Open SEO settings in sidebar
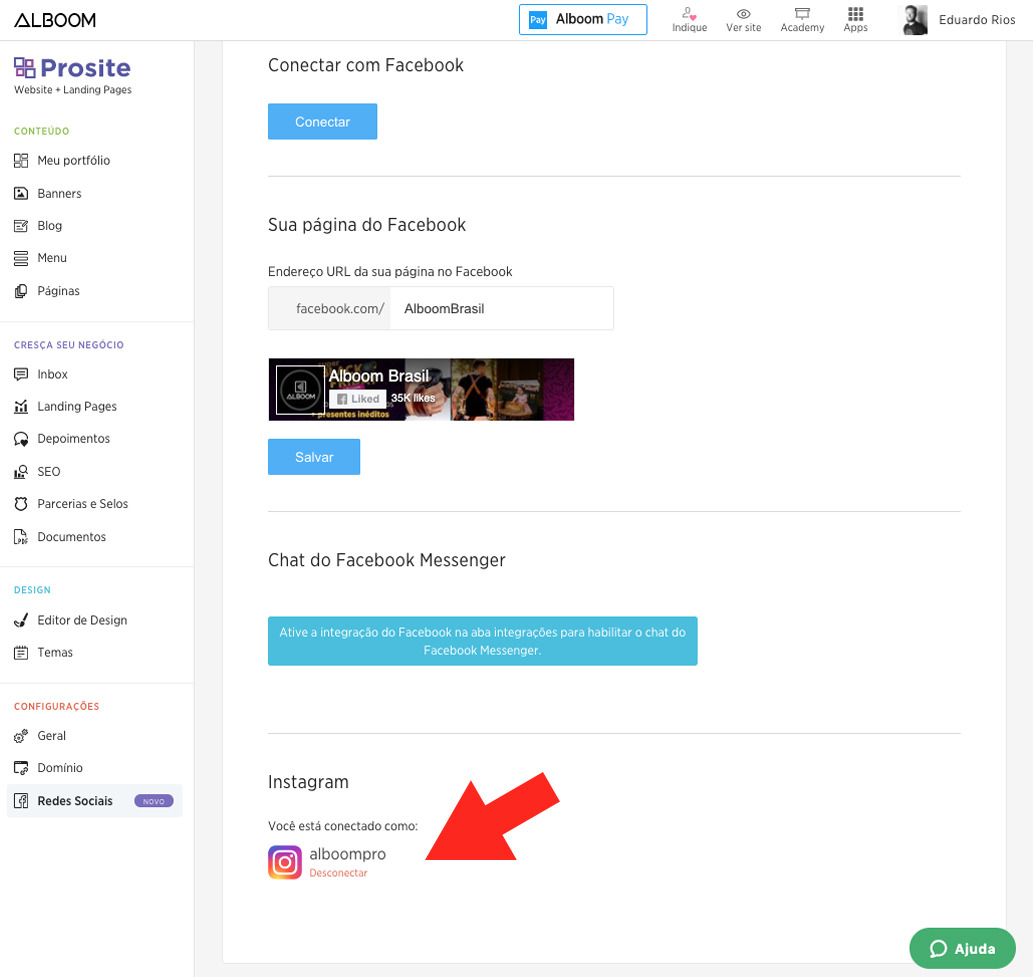1033x977 pixels. [49, 471]
